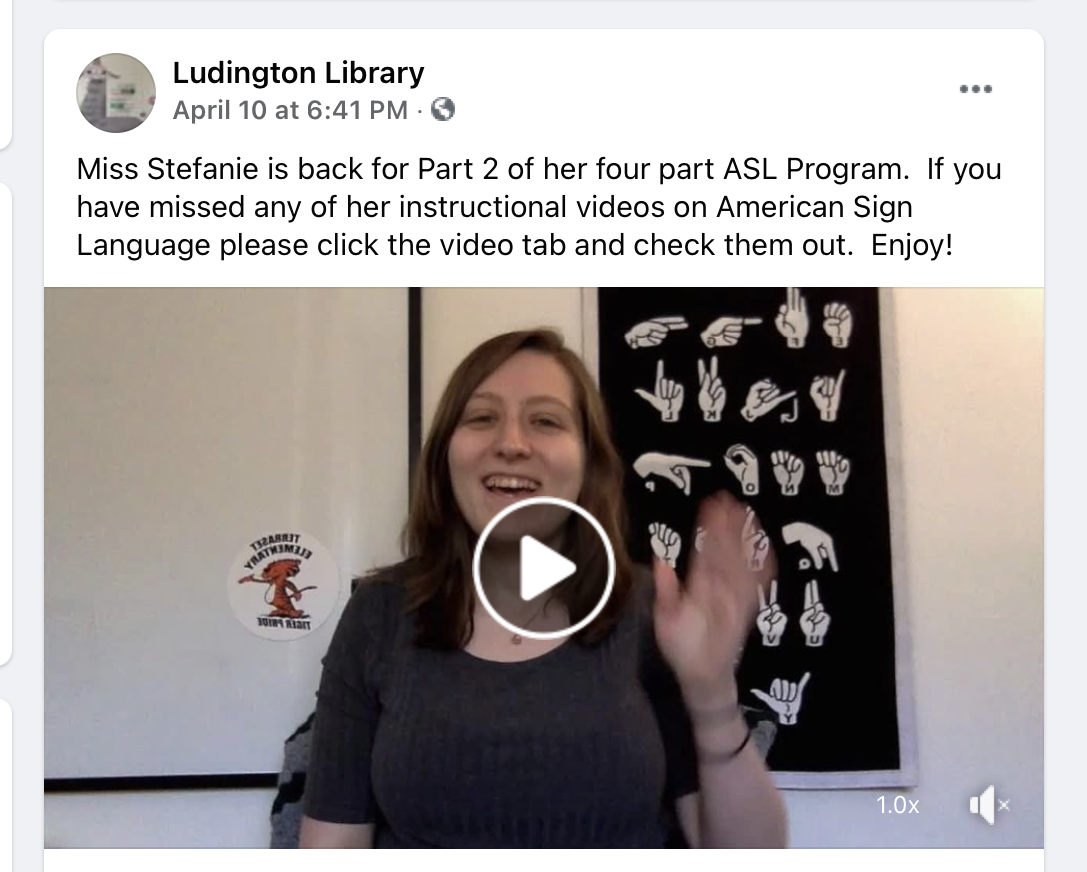
Task: Open the Ludington Library profile picture
Action: pos(116,92)
